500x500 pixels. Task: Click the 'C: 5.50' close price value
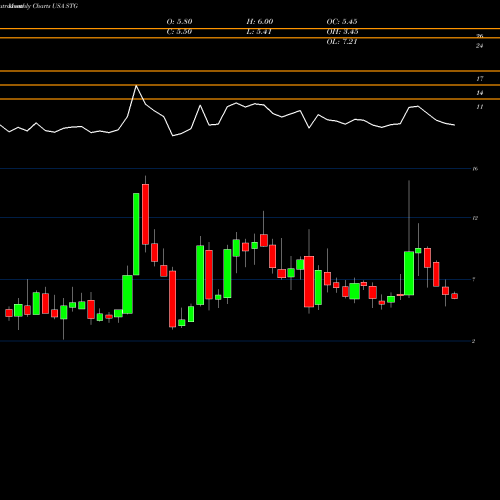pyautogui.click(x=179, y=32)
